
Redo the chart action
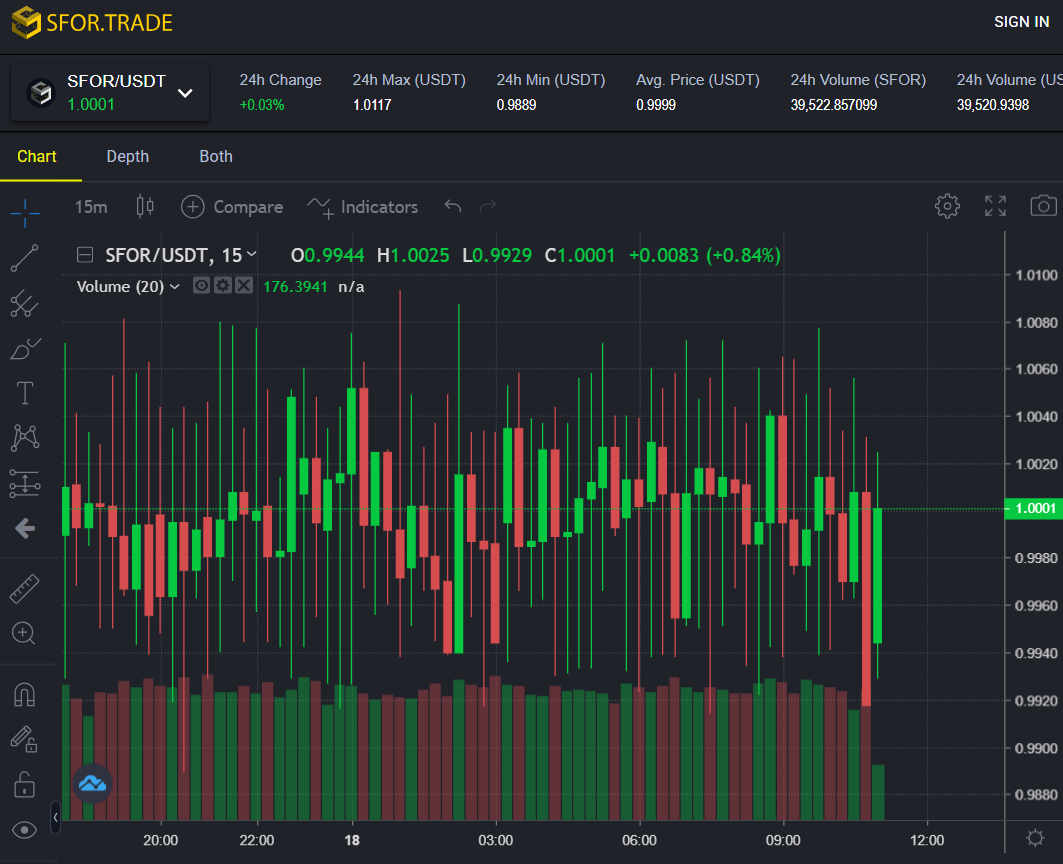tap(488, 206)
